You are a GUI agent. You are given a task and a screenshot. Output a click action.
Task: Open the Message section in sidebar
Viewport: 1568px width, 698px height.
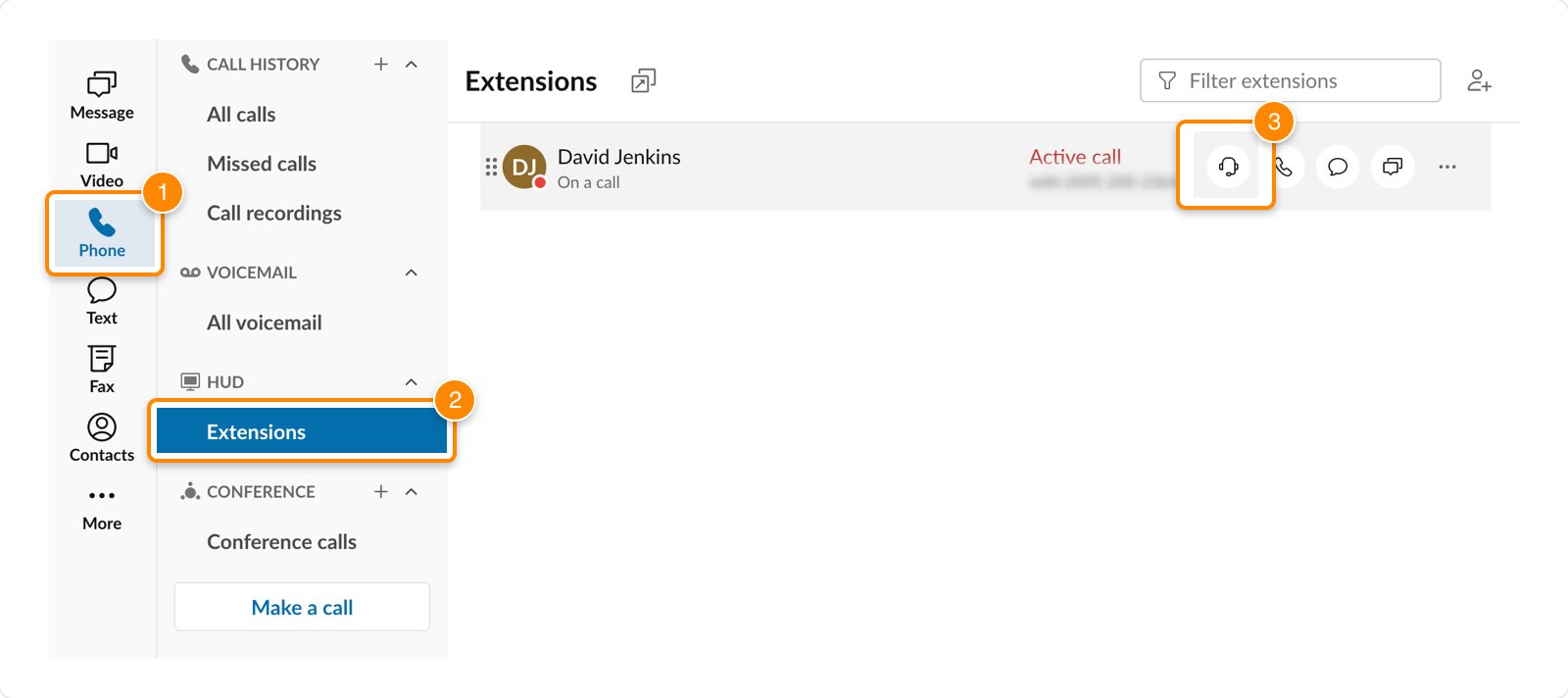102,95
